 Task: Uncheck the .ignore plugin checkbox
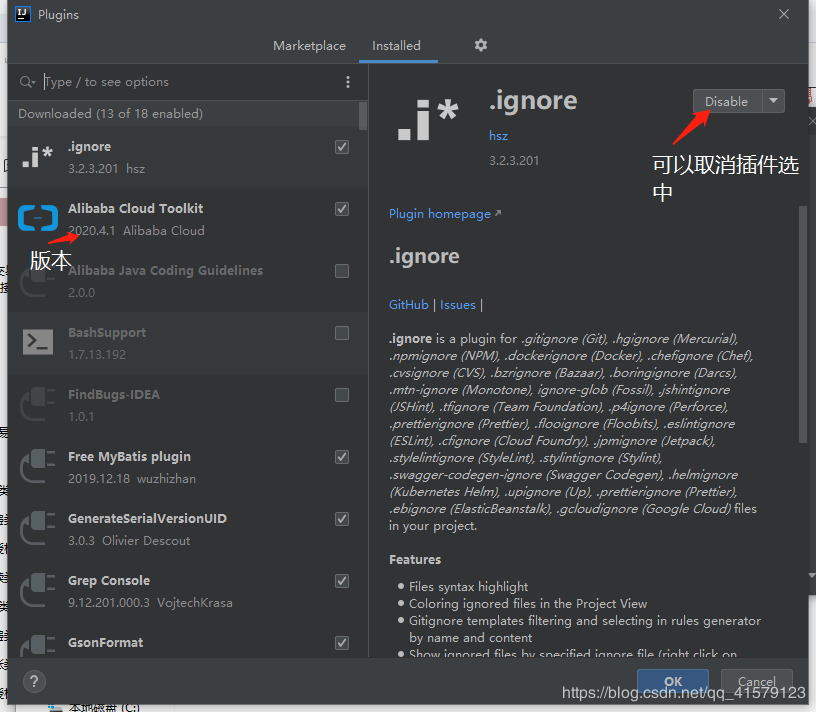tap(342, 147)
